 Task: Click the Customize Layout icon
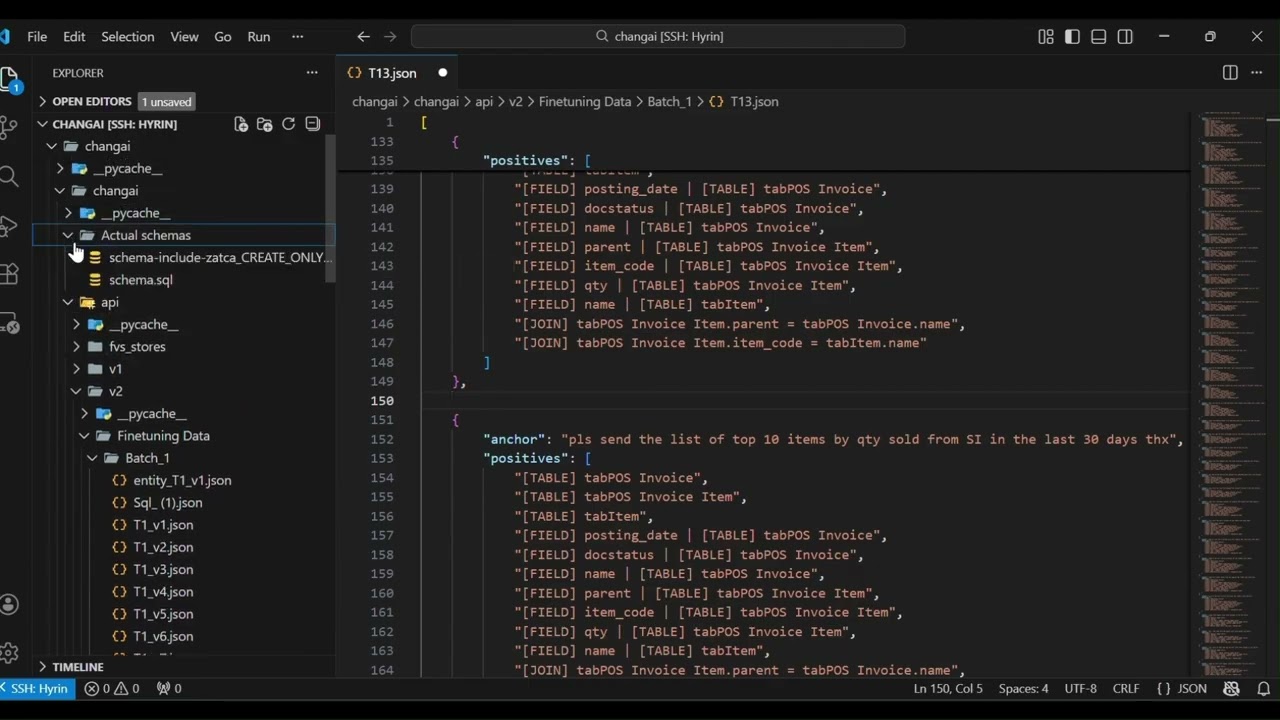click(1046, 36)
